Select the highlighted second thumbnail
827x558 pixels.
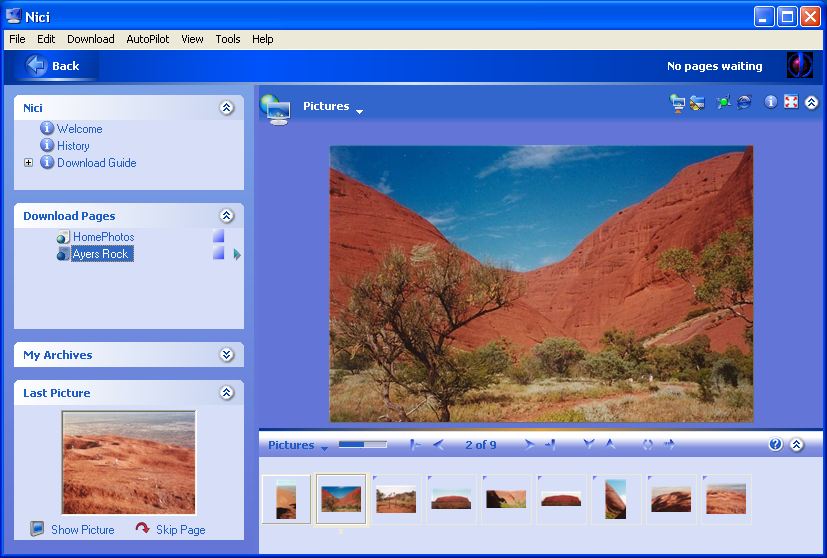click(x=341, y=499)
